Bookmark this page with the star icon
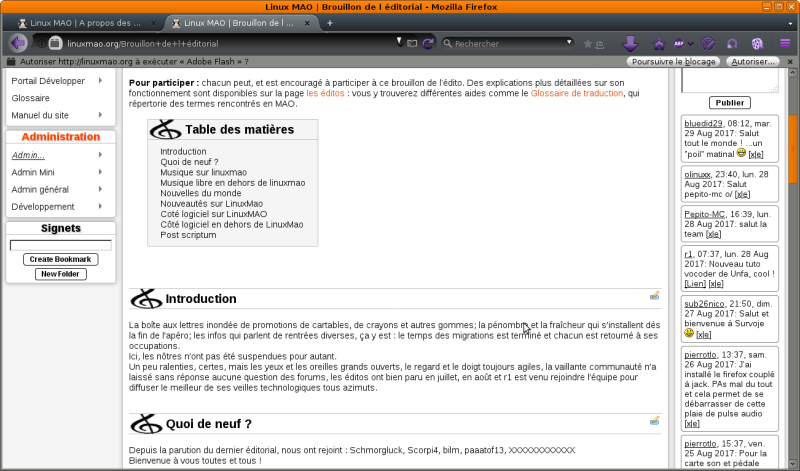 tap(588, 44)
